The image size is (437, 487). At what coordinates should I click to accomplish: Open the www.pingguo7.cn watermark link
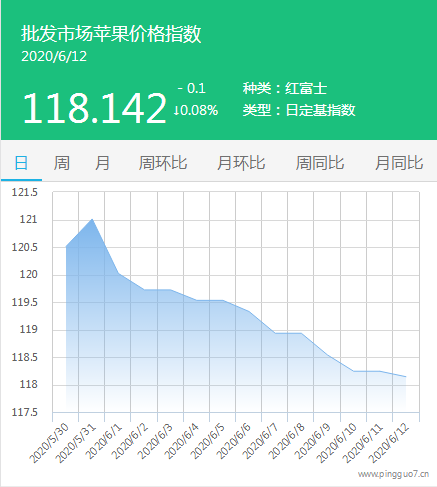point(393,474)
